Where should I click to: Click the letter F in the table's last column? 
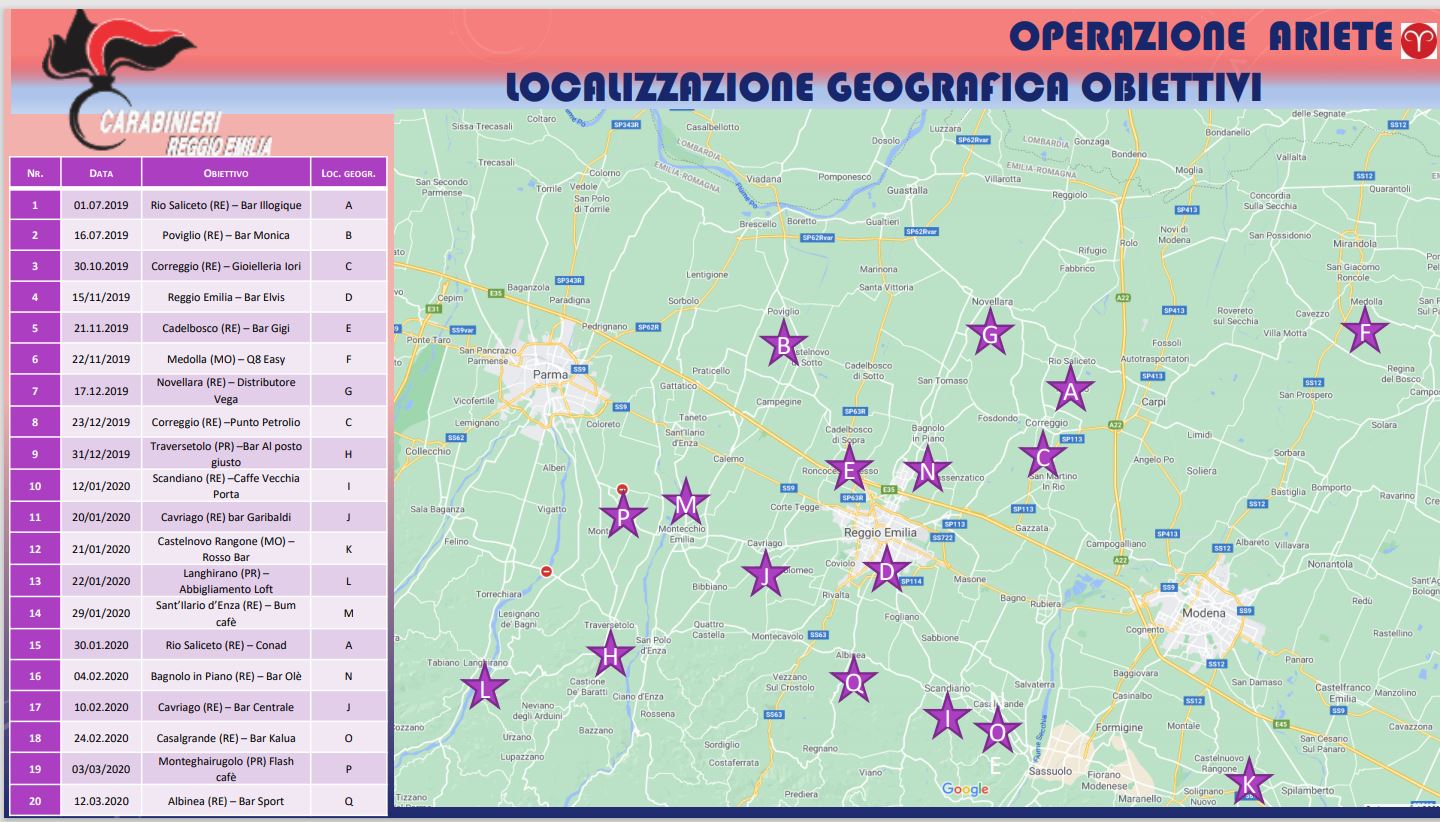point(348,359)
